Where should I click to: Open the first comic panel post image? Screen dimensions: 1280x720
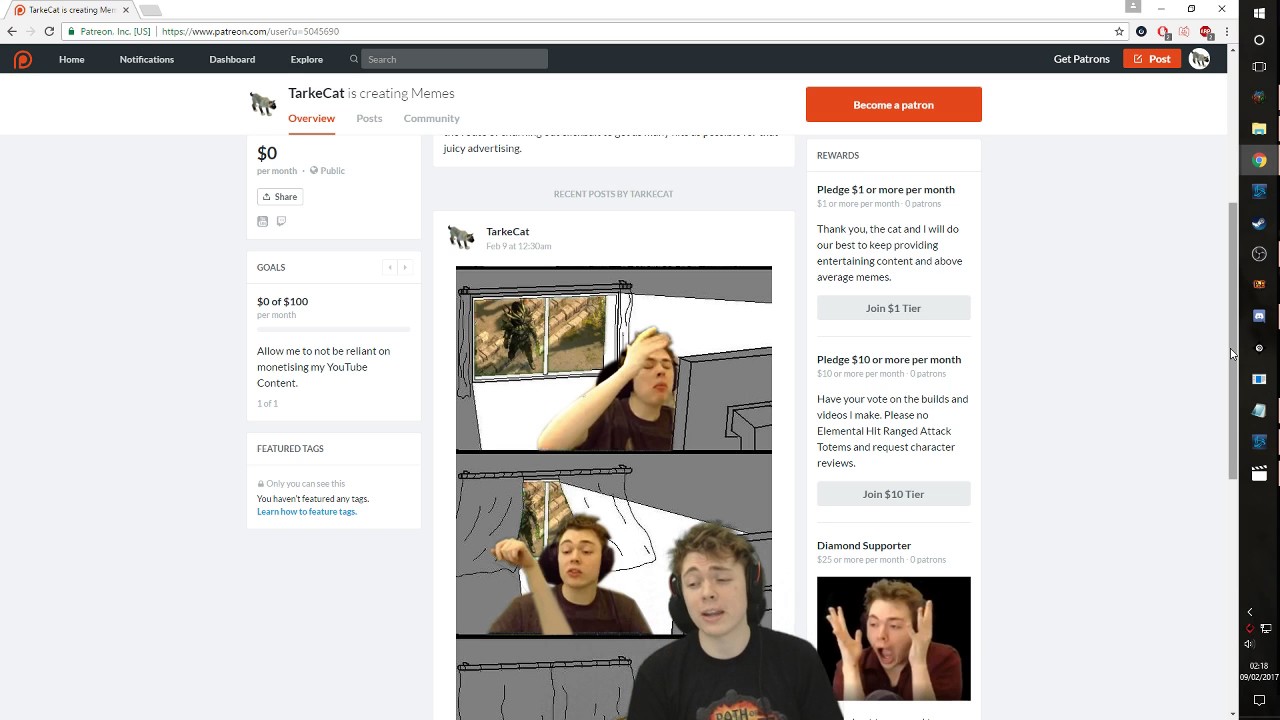pos(614,359)
